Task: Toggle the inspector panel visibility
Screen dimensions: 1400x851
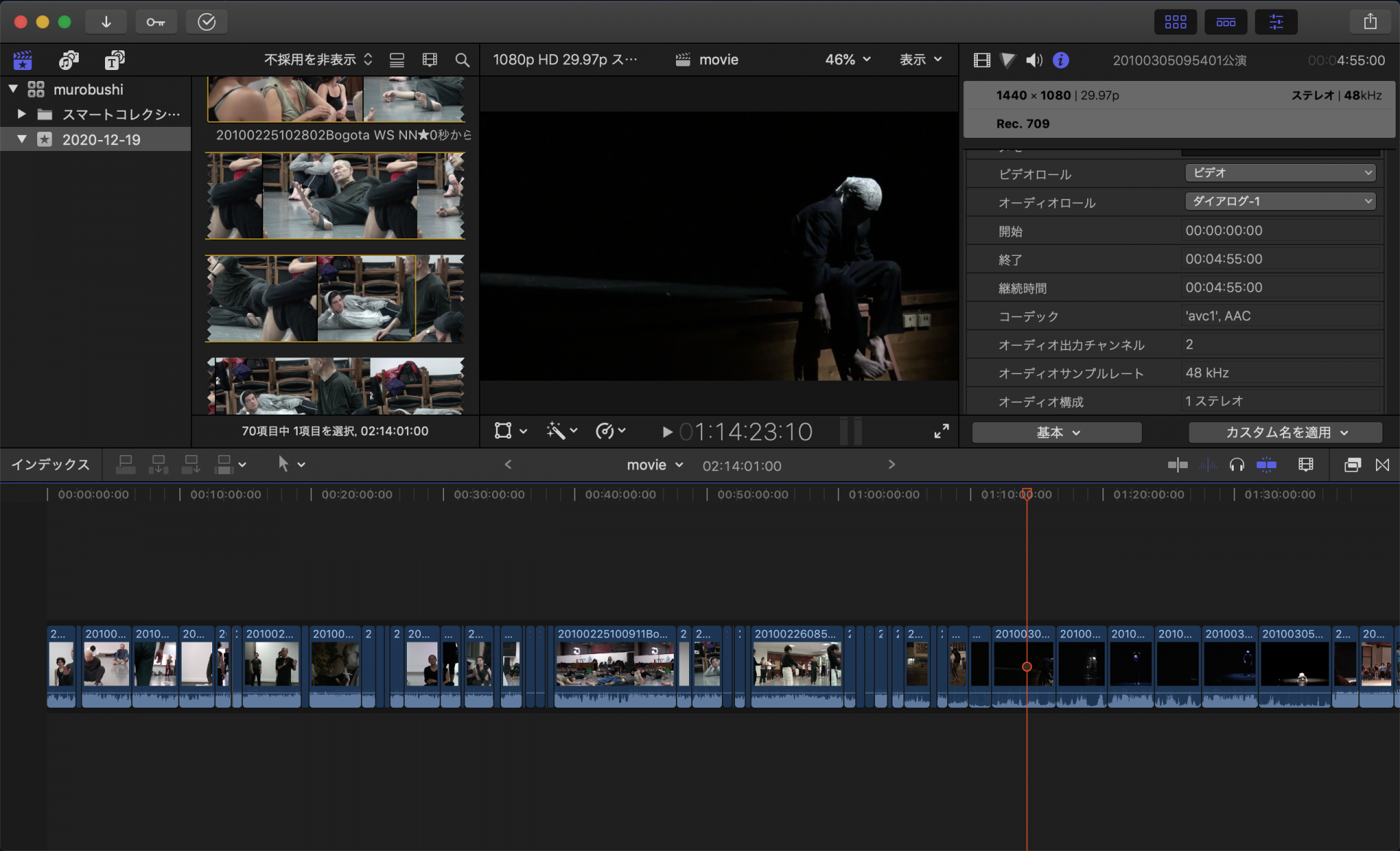Action: tap(1276, 22)
